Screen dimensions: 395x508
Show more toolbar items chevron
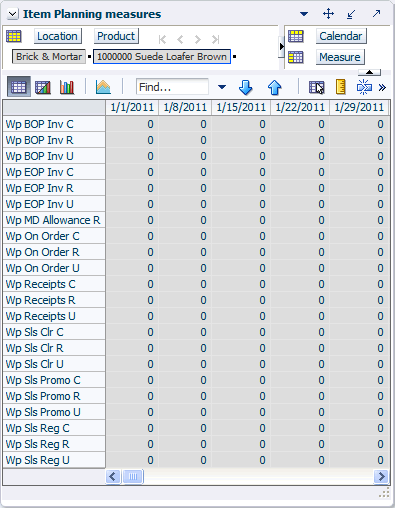[x=382, y=88]
